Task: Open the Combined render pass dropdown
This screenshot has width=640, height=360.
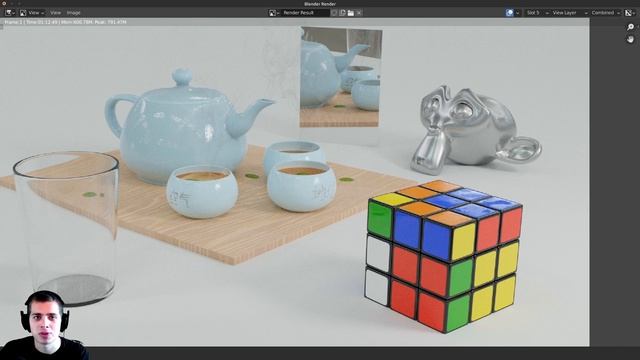Action: pos(606,13)
